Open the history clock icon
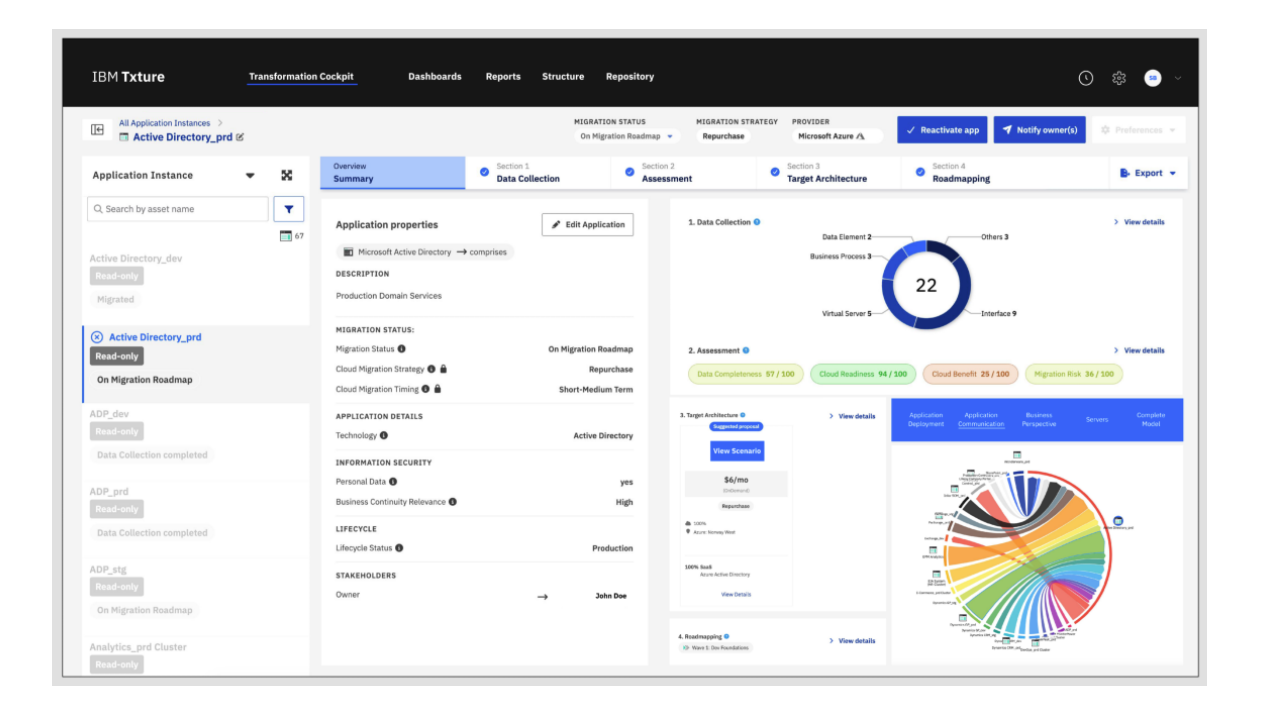Screen dimensions: 1280x720 1086,78
